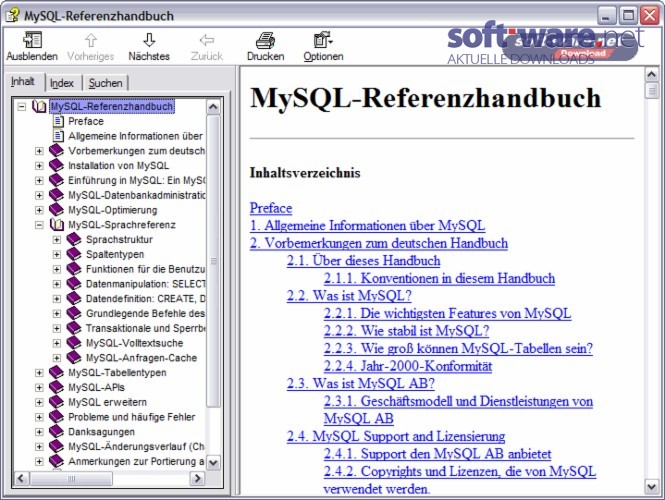Viewport: 665px width, 500px height.
Task: Click the help-file icon in the title bar
Action: pyautogui.click(x=13, y=16)
